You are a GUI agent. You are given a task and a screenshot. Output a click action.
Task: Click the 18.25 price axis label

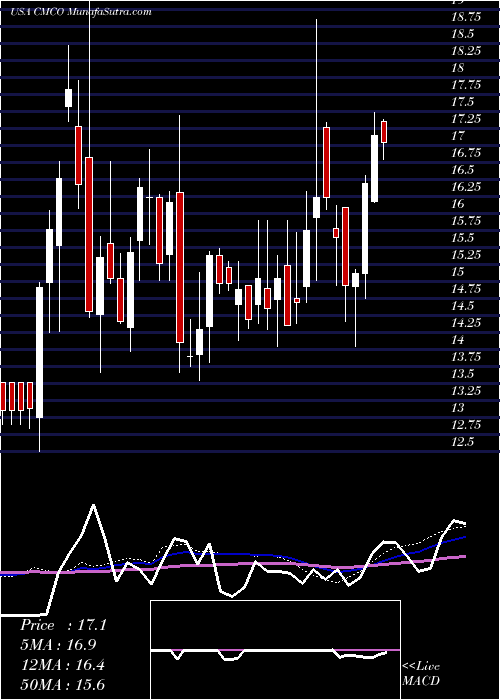[467, 51]
